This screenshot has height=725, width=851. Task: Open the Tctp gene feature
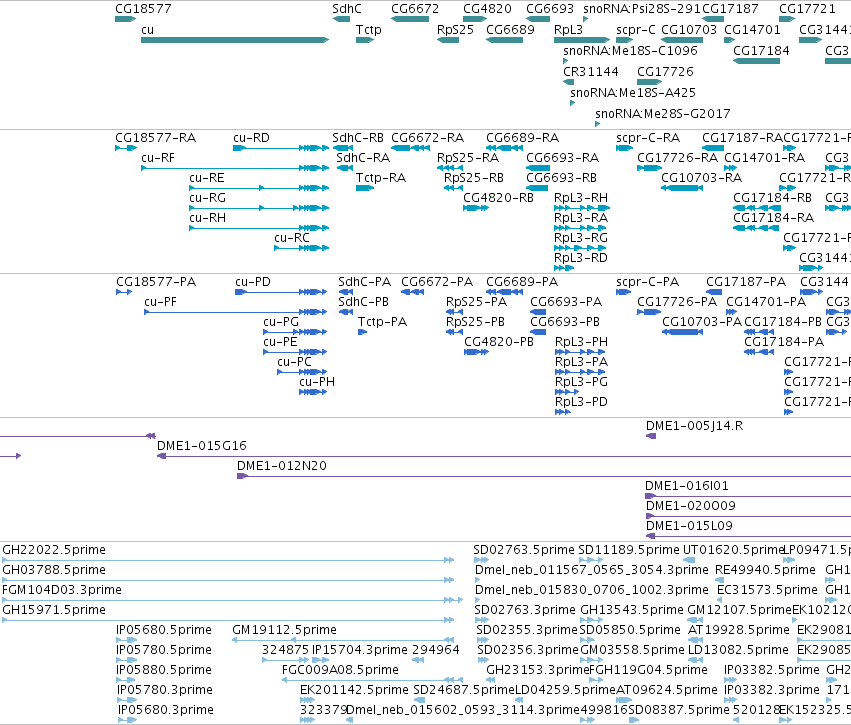(365, 40)
